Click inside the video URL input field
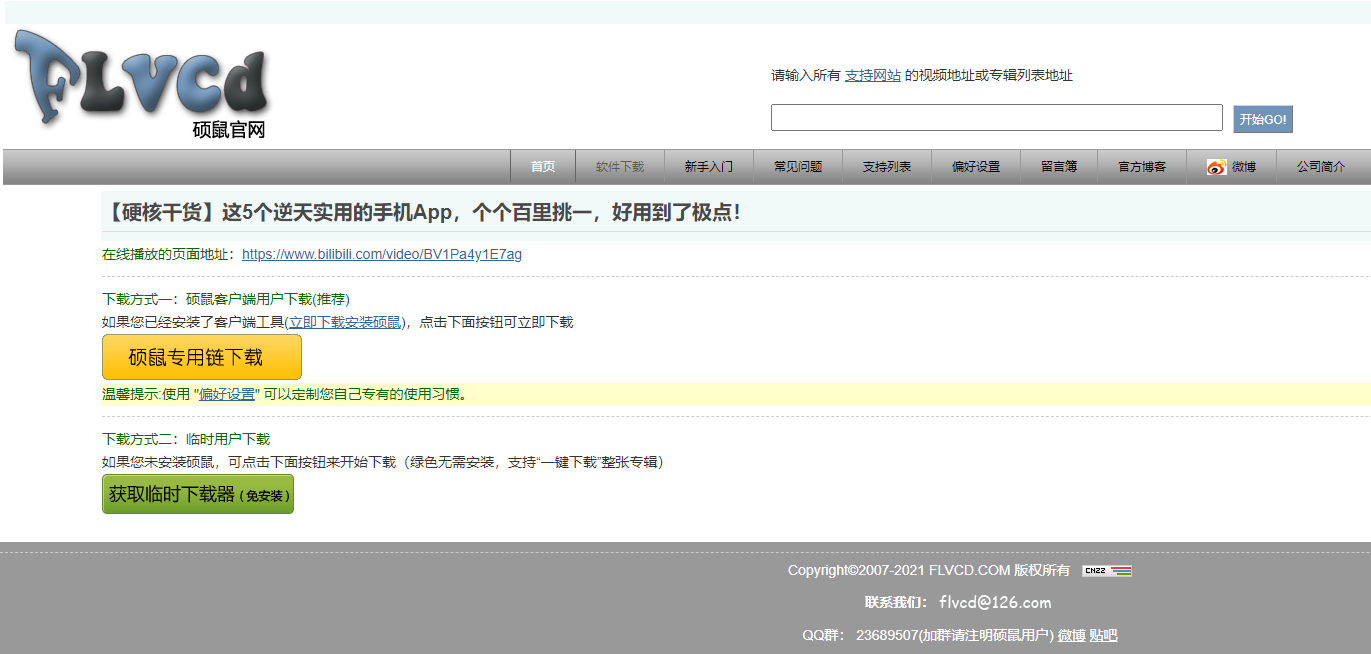Viewport: 1371px width, 654px height. [x=996, y=117]
